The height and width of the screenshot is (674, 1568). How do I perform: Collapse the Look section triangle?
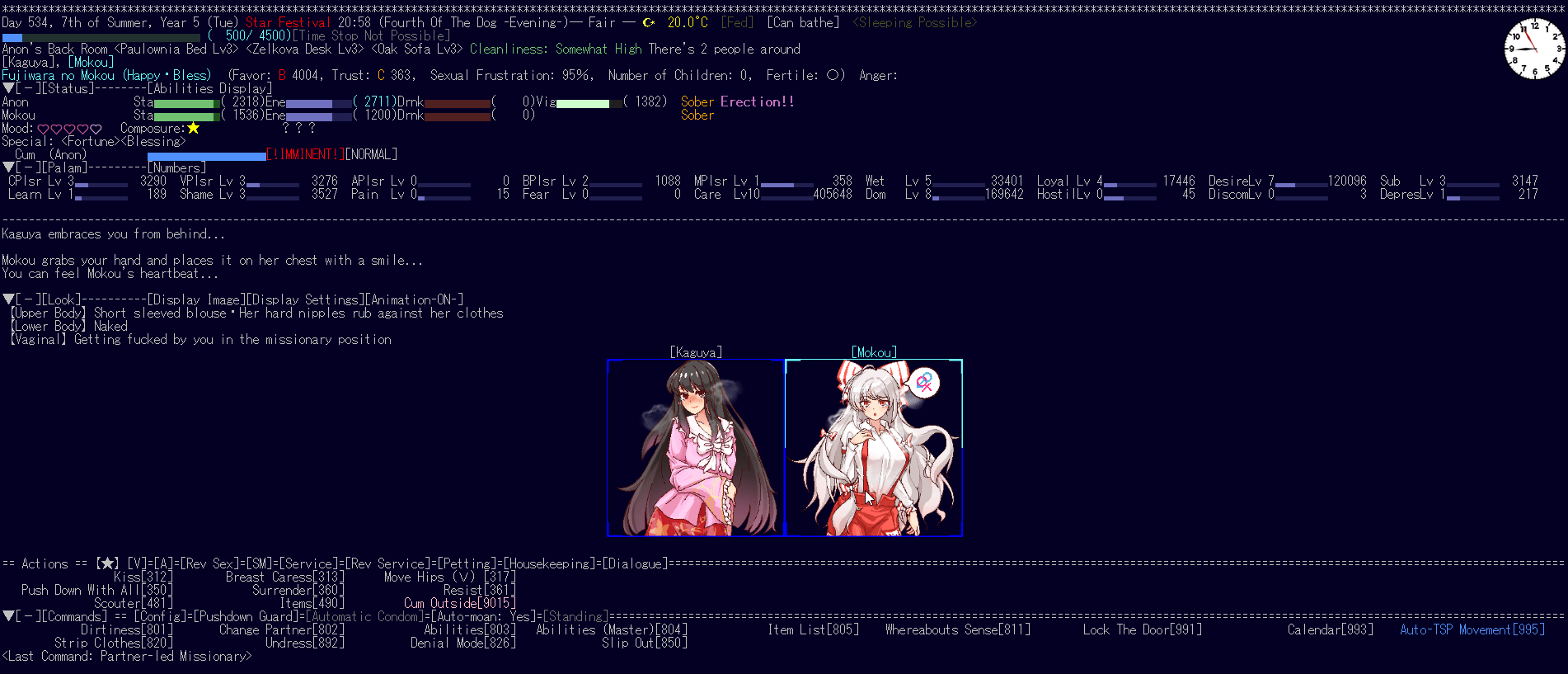click(8, 299)
